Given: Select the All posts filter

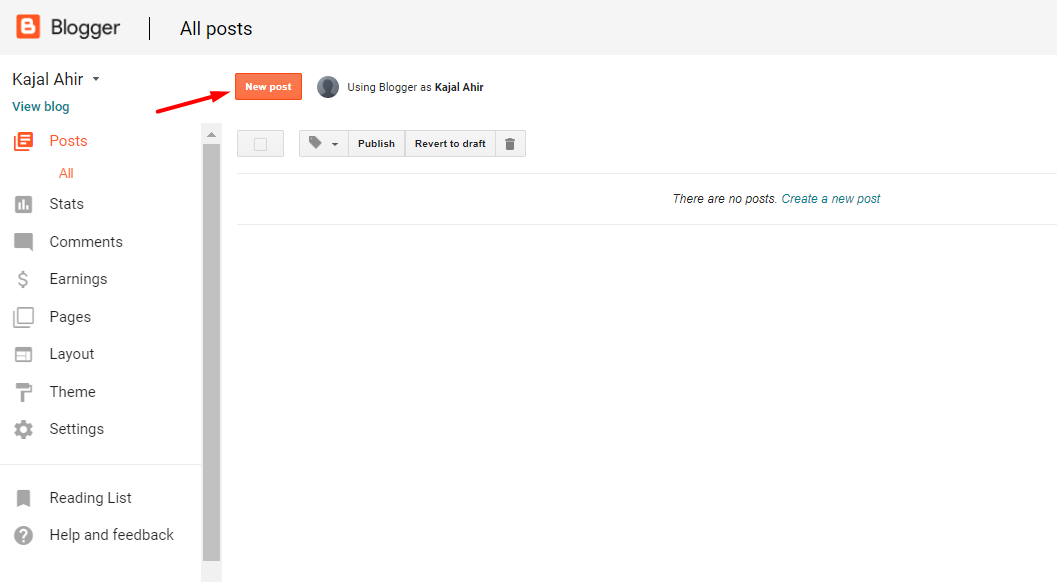Looking at the screenshot, I should [66, 173].
